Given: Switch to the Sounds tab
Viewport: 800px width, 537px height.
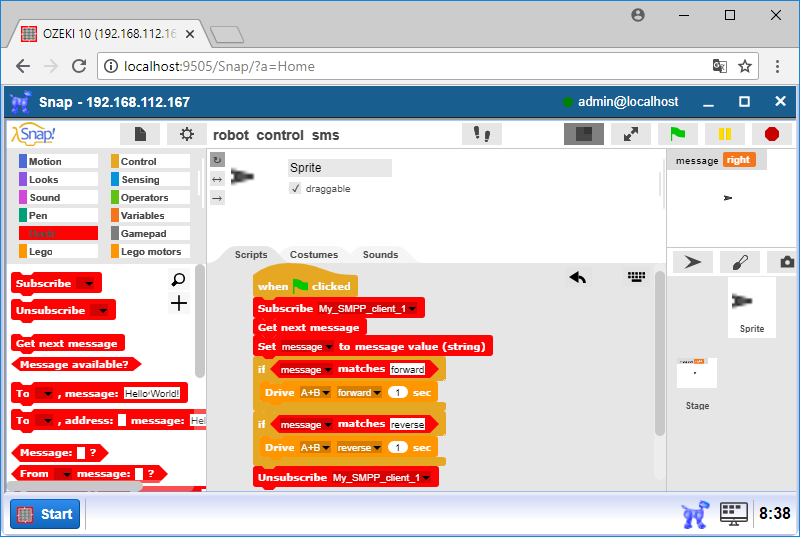Looking at the screenshot, I should coord(380,255).
